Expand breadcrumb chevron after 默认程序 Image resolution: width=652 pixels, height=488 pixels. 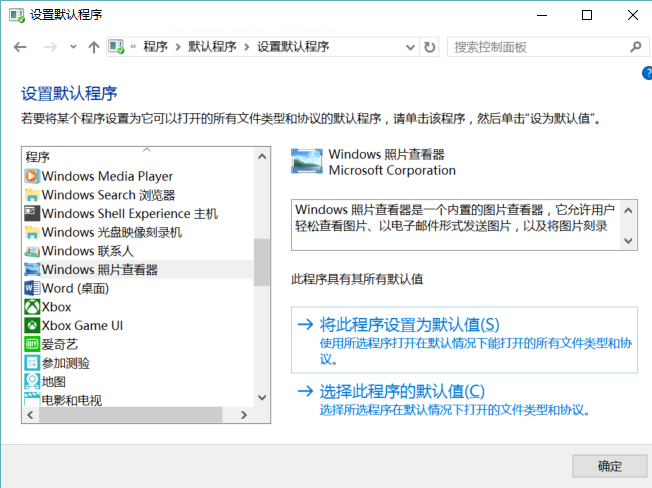point(247,47)
